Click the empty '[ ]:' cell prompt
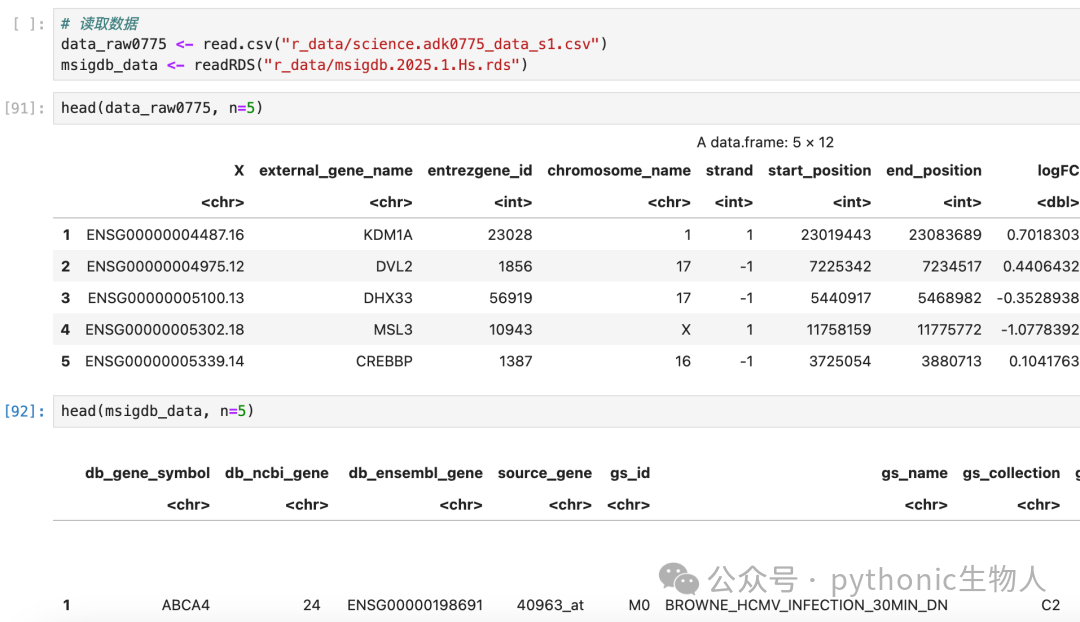The height and width of the screenshot is (622, 1080). pyautogui.click(x=29, y=24)
